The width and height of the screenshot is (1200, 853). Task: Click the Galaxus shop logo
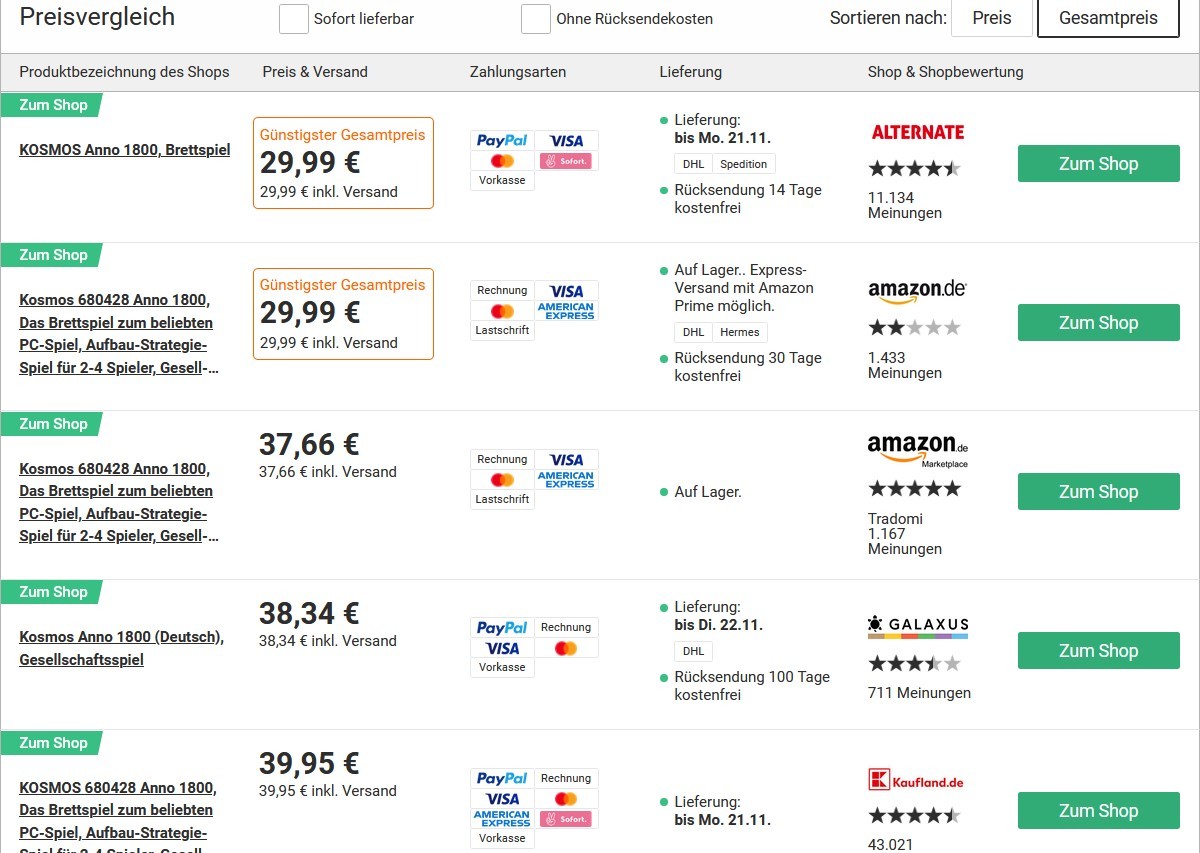[x=918, y=627]
